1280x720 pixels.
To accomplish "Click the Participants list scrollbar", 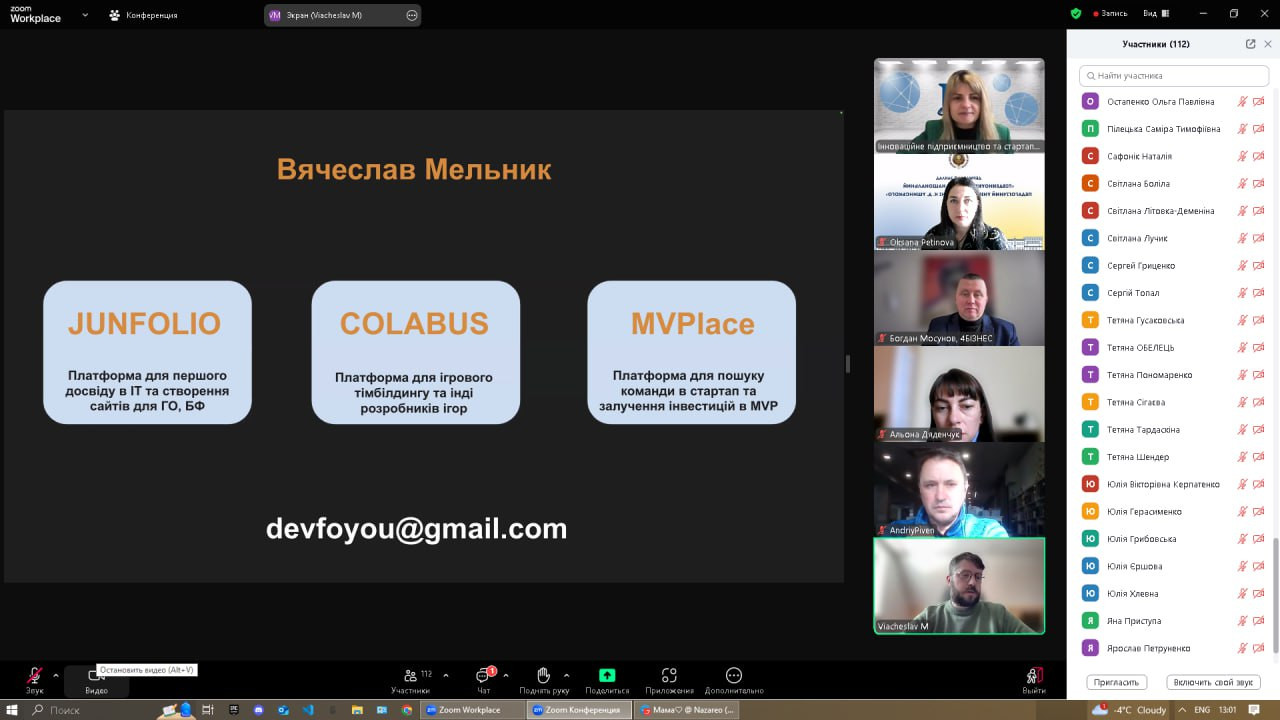I will coord(1275,596).
